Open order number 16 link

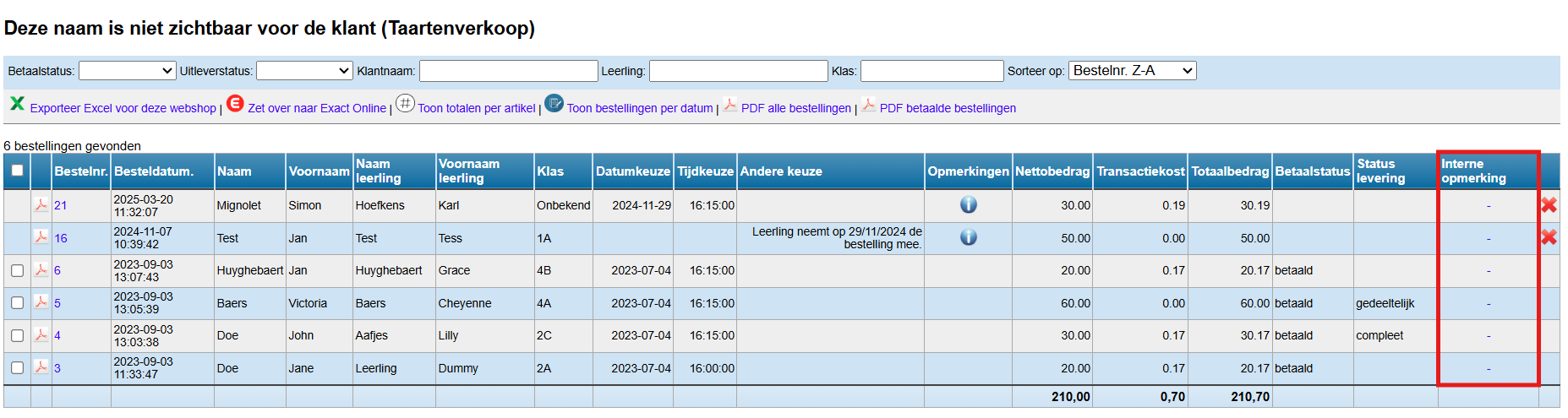click(61, 238)
